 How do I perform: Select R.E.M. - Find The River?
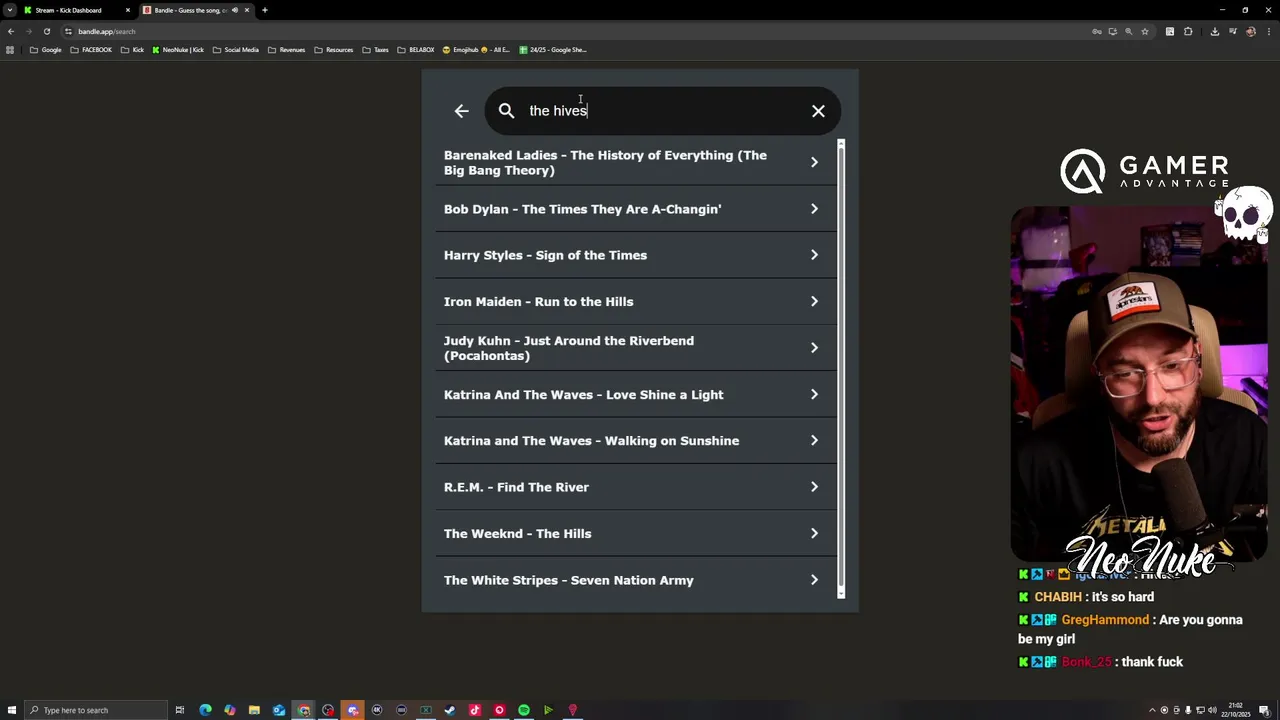pyautogui.click(x=636, y=487)
